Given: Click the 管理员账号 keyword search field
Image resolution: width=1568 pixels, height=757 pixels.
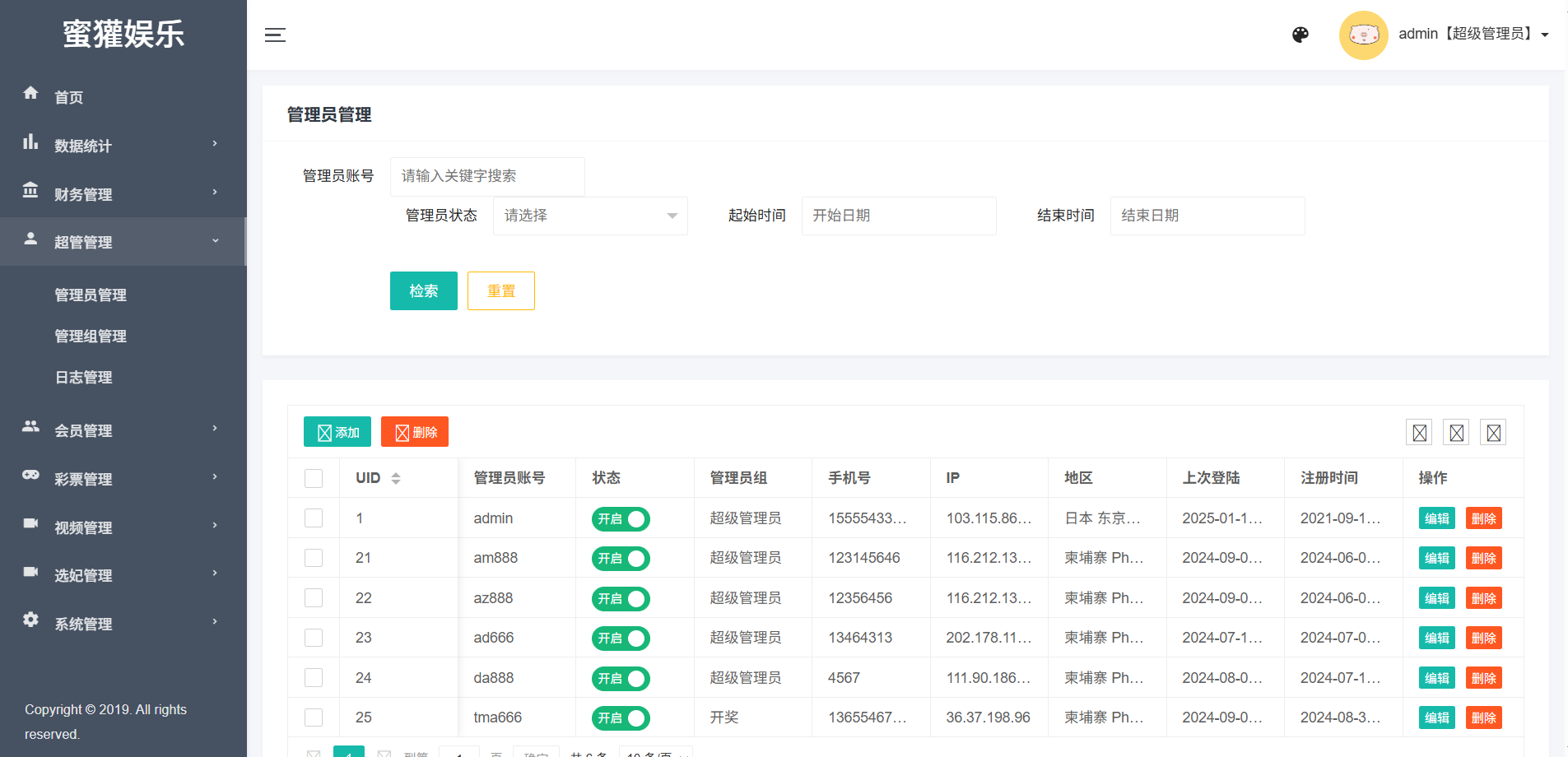Looking at the screenshot, I should [487, 176].
